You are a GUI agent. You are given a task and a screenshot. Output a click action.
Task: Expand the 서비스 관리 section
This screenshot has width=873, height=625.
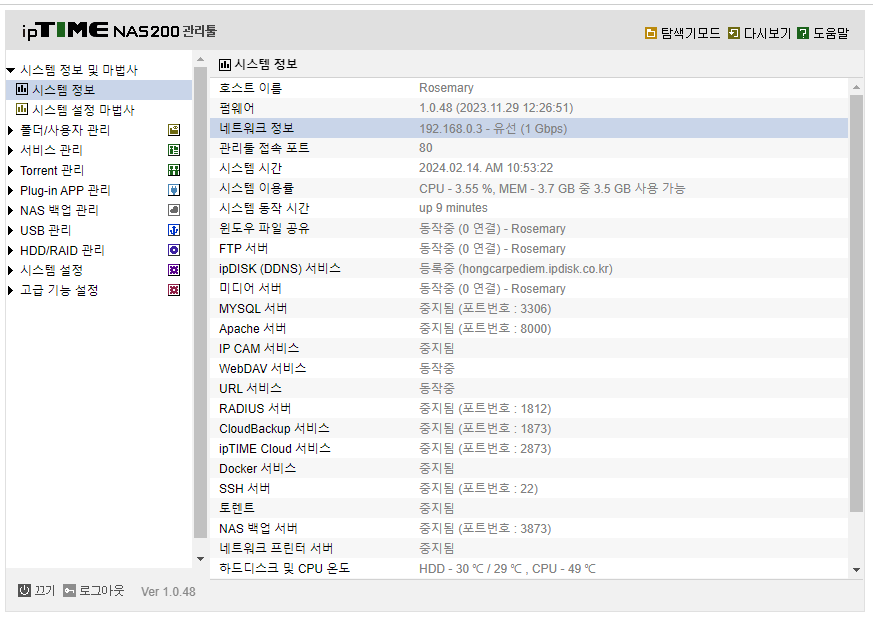pyautogui.click(x=10, y=150)
